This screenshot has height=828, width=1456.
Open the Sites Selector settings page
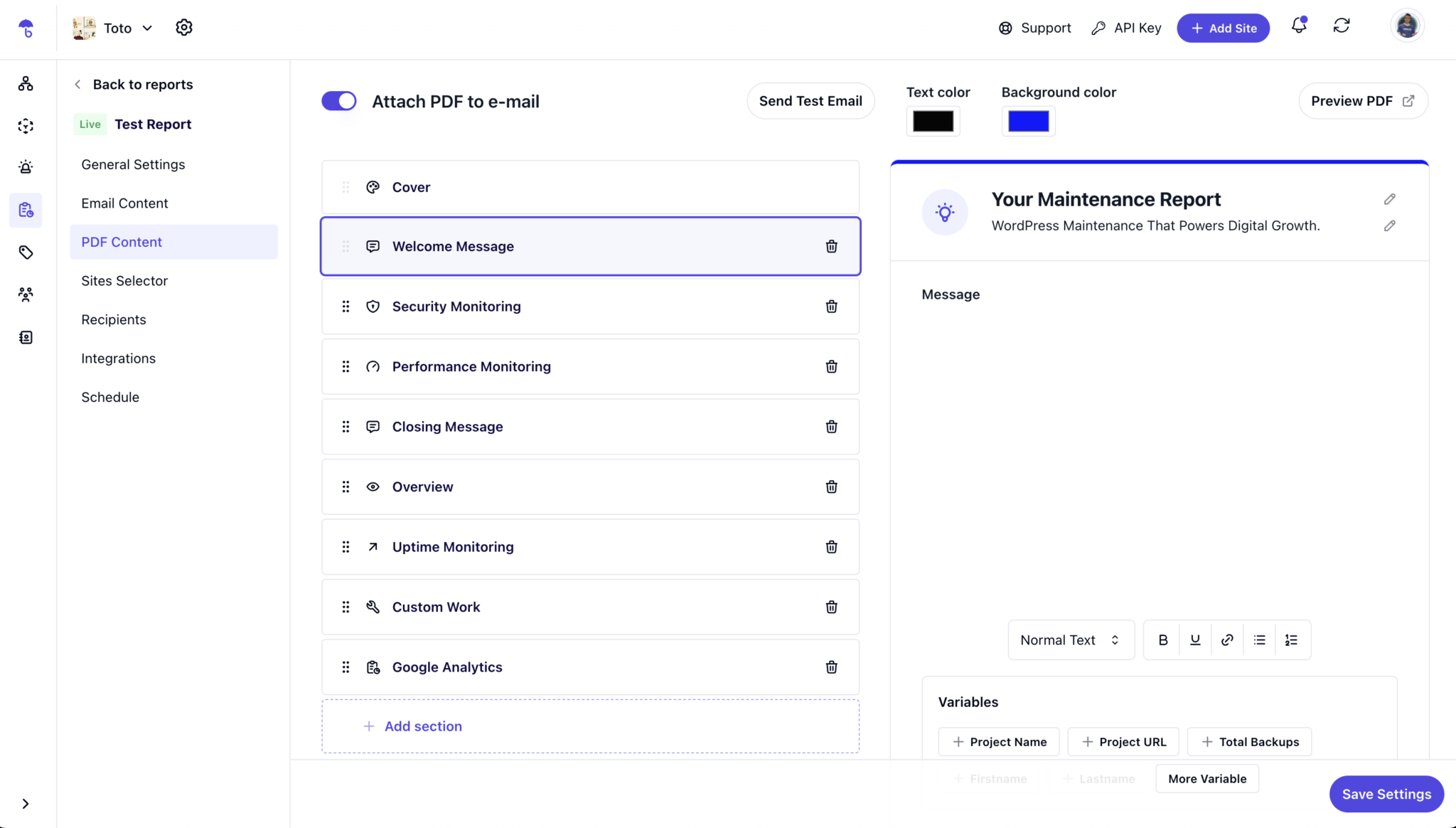[x=124, y=280]
